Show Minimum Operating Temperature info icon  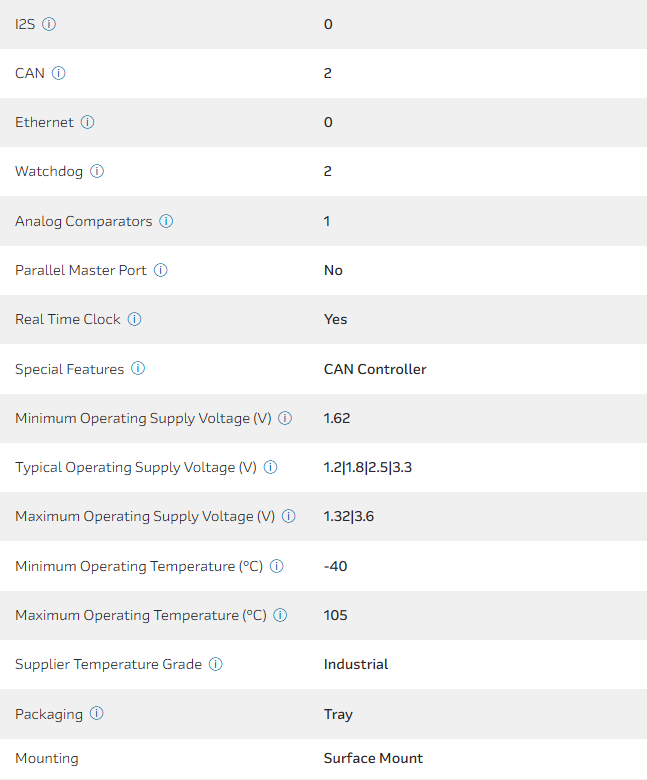coord(277,566)
